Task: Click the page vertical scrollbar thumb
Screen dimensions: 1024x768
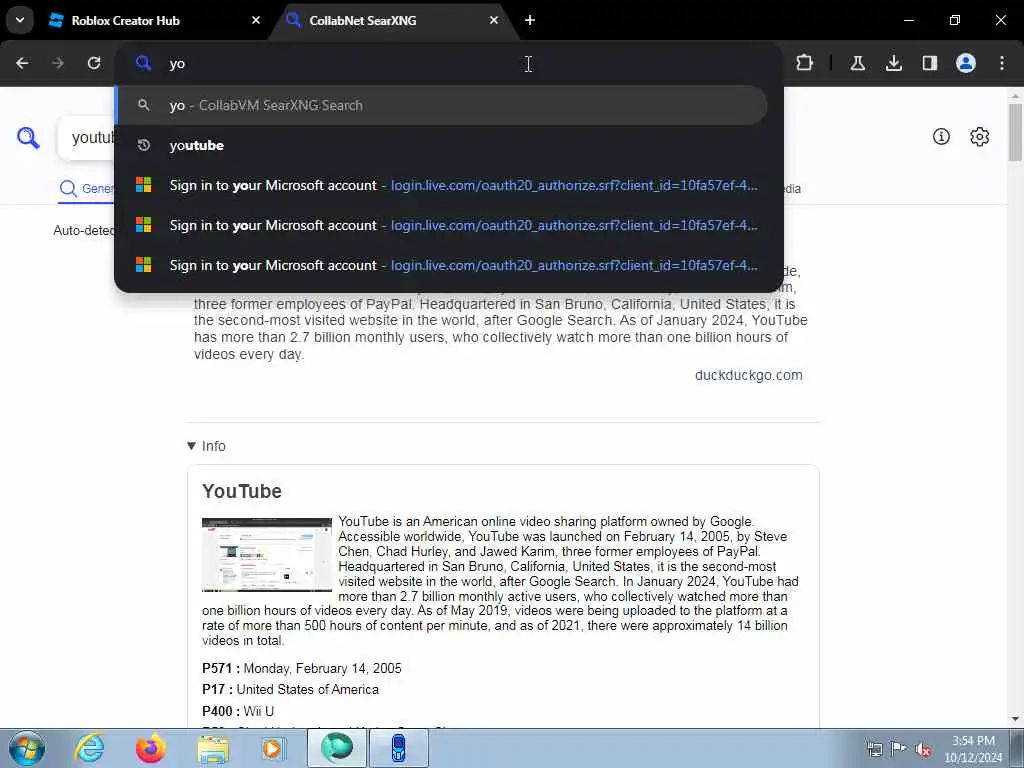Action: 1016,132
